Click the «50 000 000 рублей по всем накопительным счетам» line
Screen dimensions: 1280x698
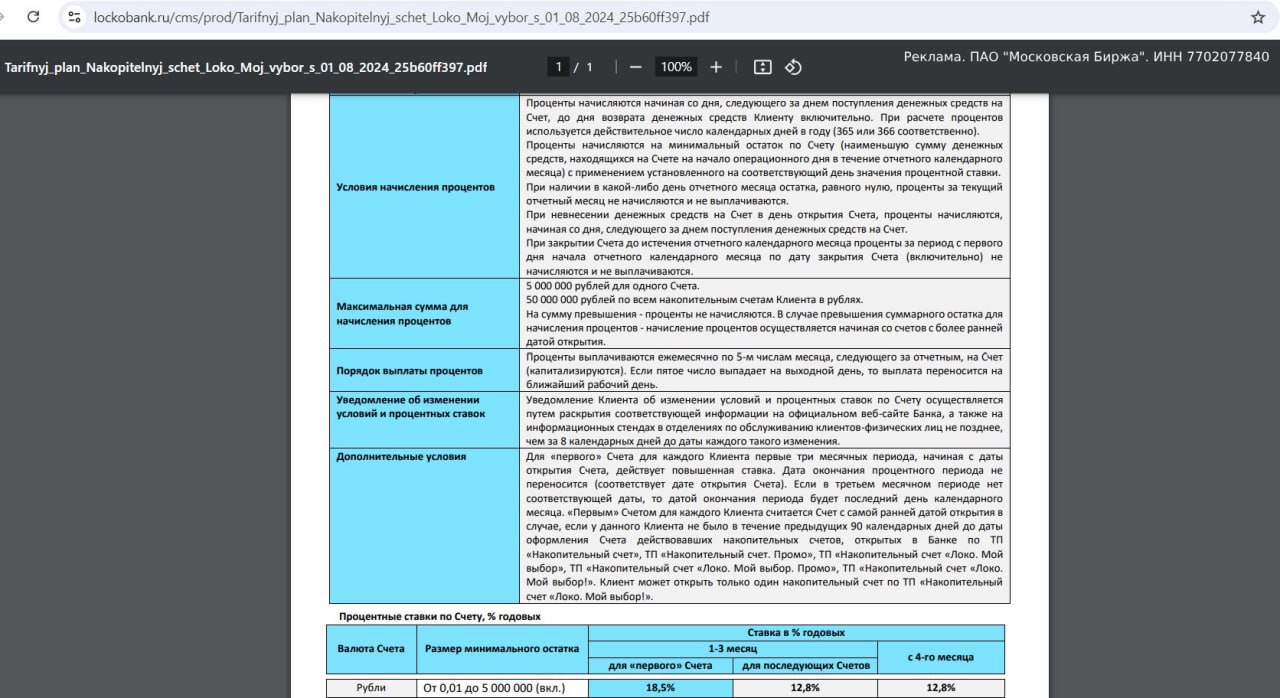pyautogui.click(x=694, y=299)
